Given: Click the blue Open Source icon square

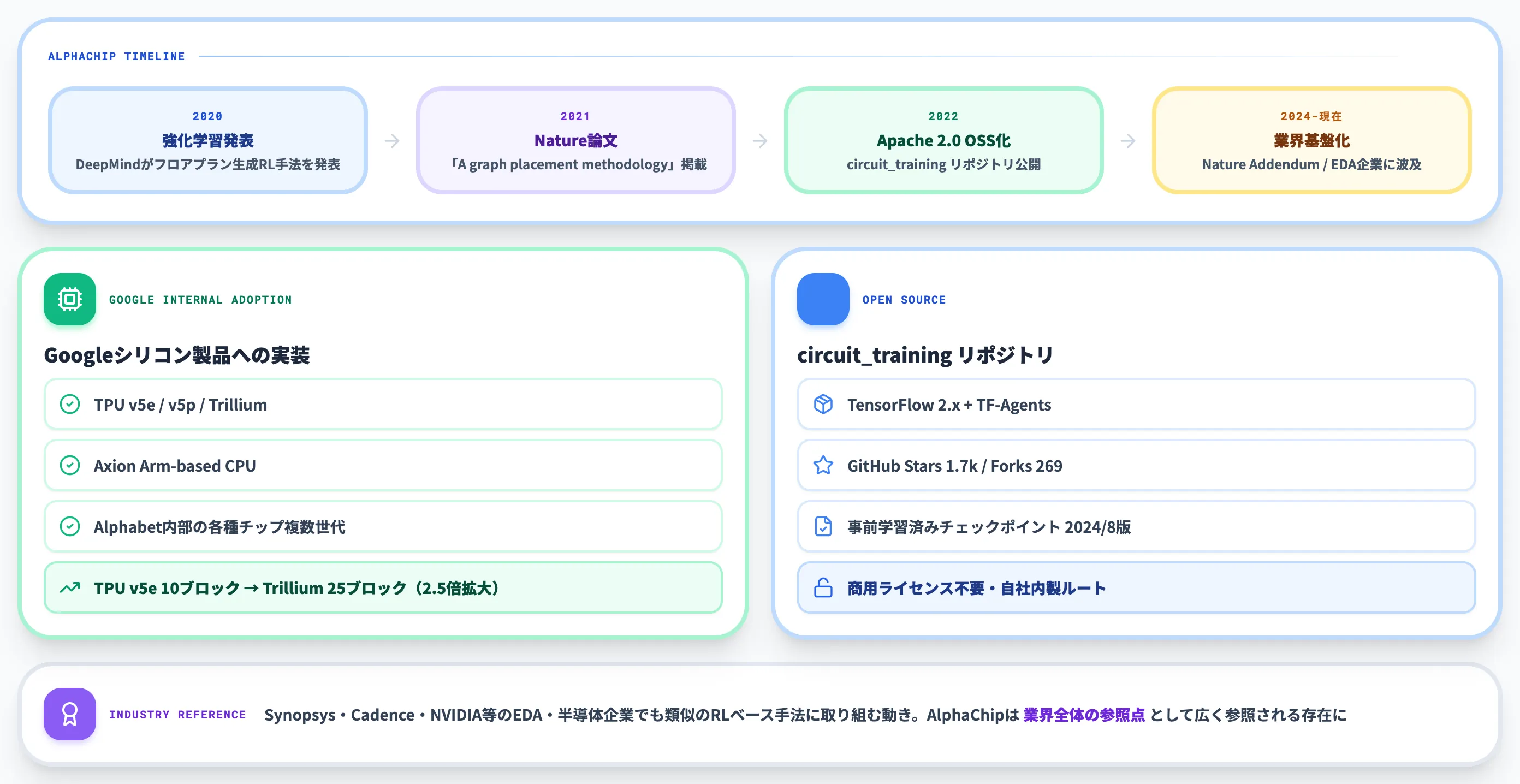Looking at the screenshot, I should click(x=823, y=299).
